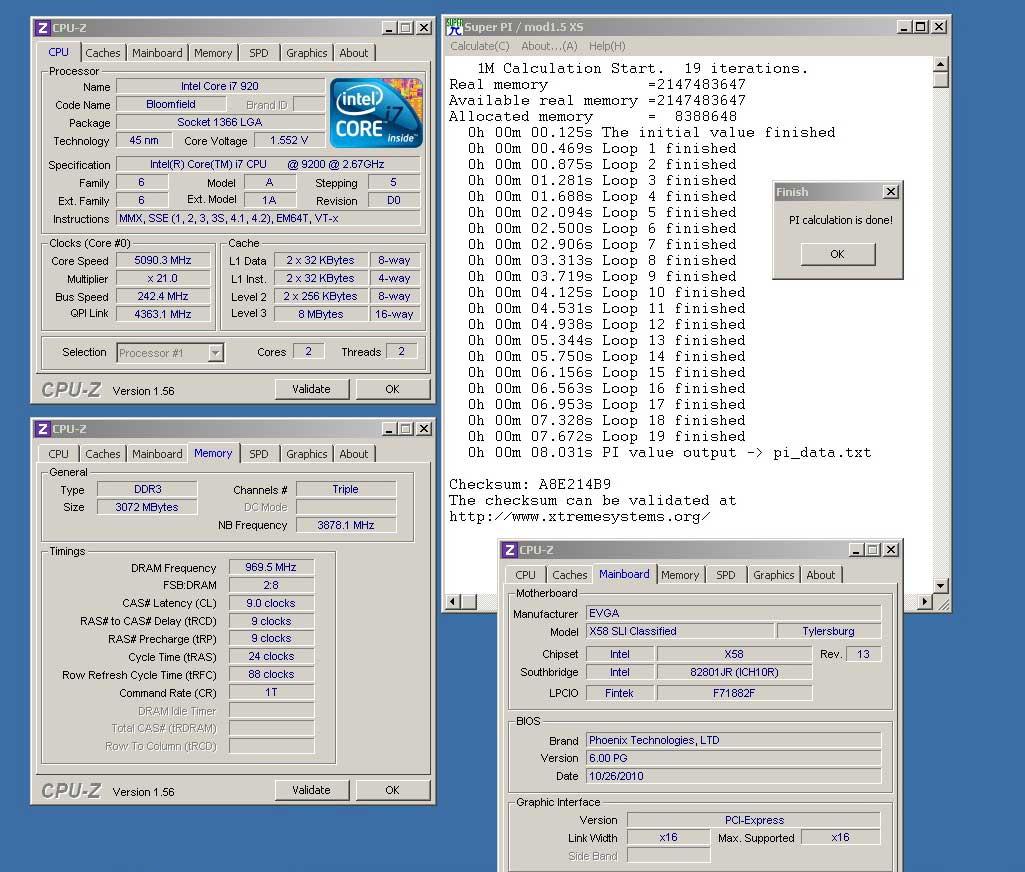Click the Checksum A8E214B9 line
1025x872 pixels.
coord(529,484)
